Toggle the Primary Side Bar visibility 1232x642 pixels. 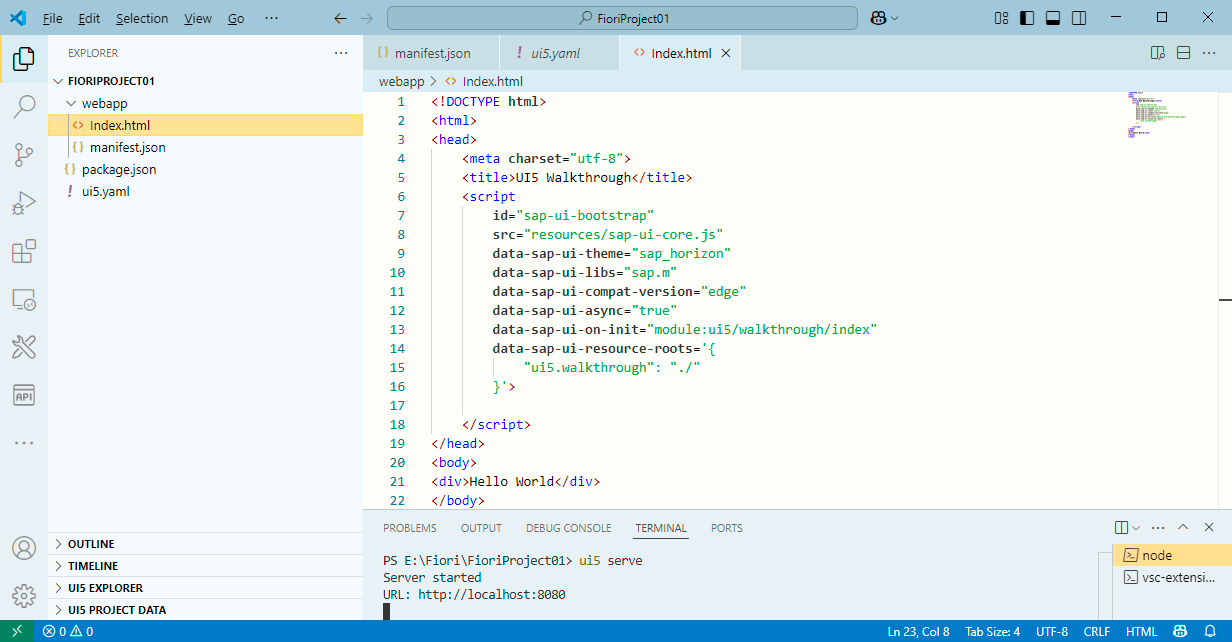pyautogui.click(x=1027, y=18)
